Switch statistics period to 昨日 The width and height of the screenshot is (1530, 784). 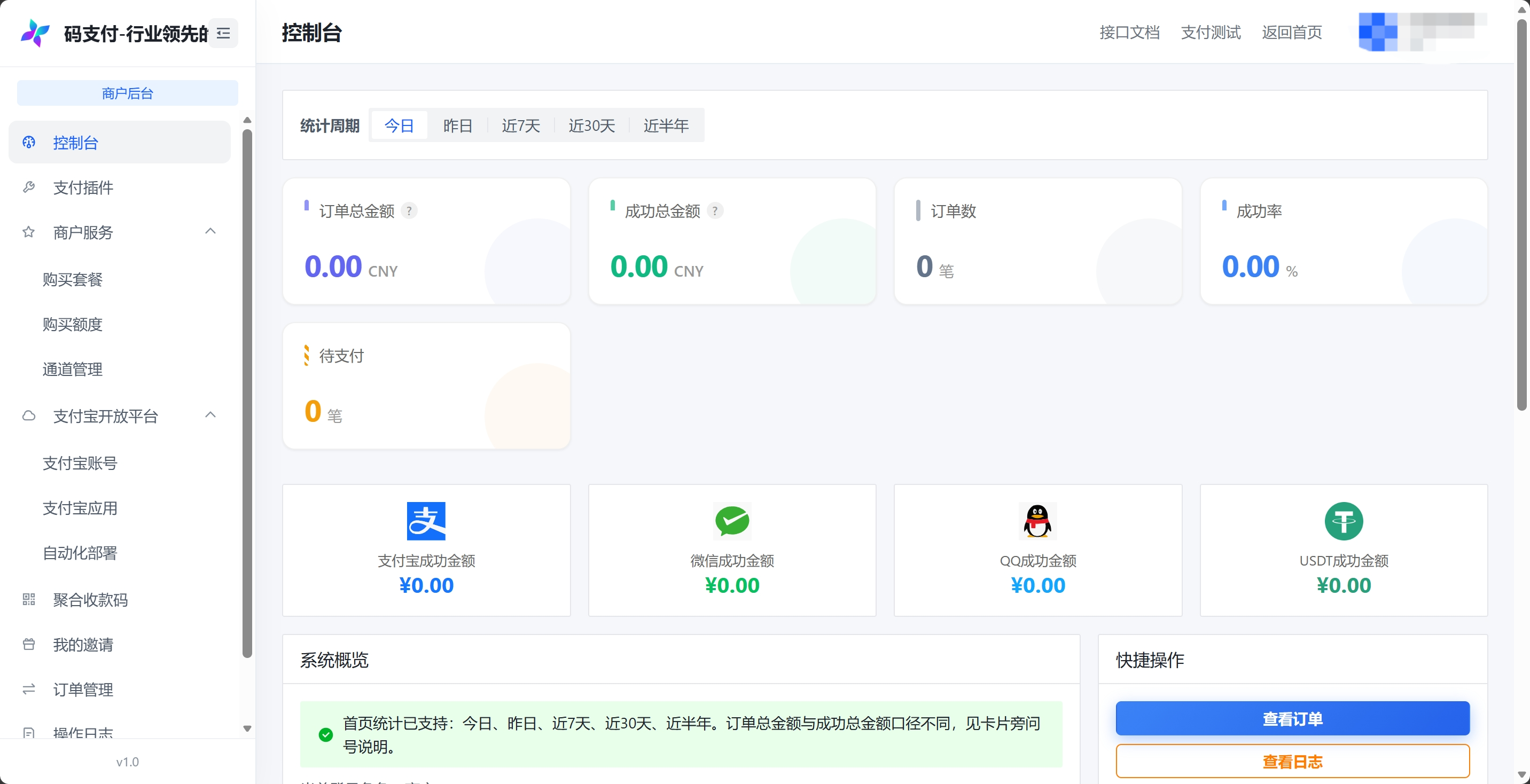(457, 126)
